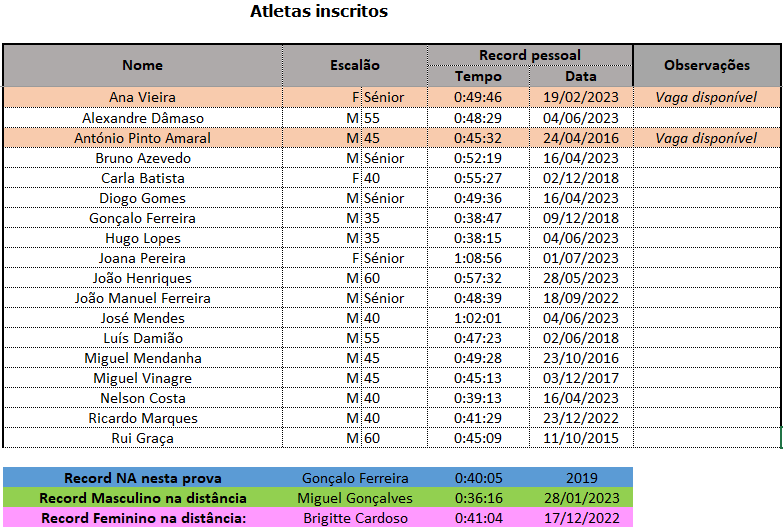The image size is (783, 528).
Task: Select Gonçalo Ferreira's name in the athletes table
Action: (x=142, y=218)
